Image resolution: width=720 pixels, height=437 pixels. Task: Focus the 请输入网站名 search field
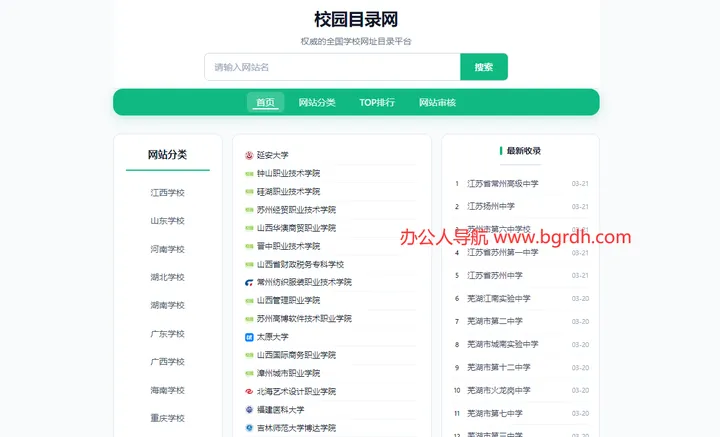coord(332,67)
